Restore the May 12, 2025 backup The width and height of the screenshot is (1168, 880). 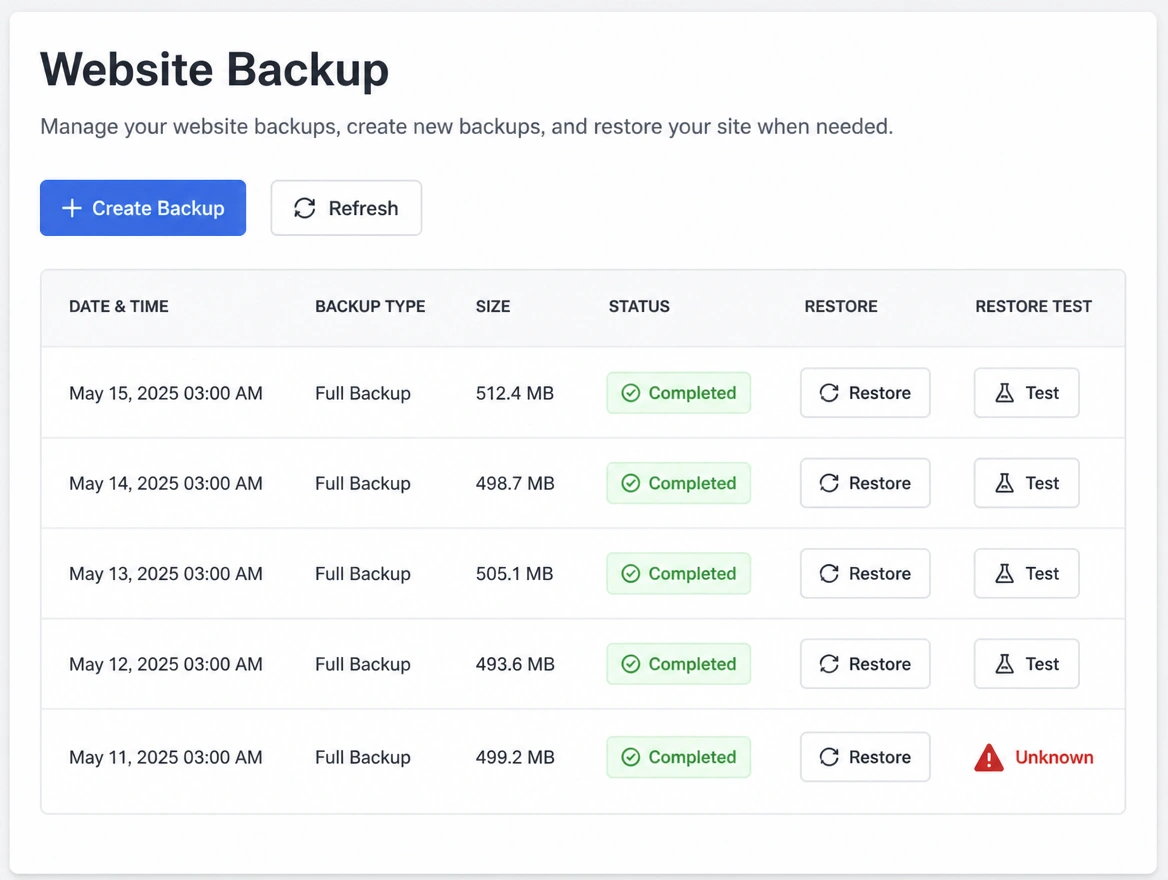[865, 663]
